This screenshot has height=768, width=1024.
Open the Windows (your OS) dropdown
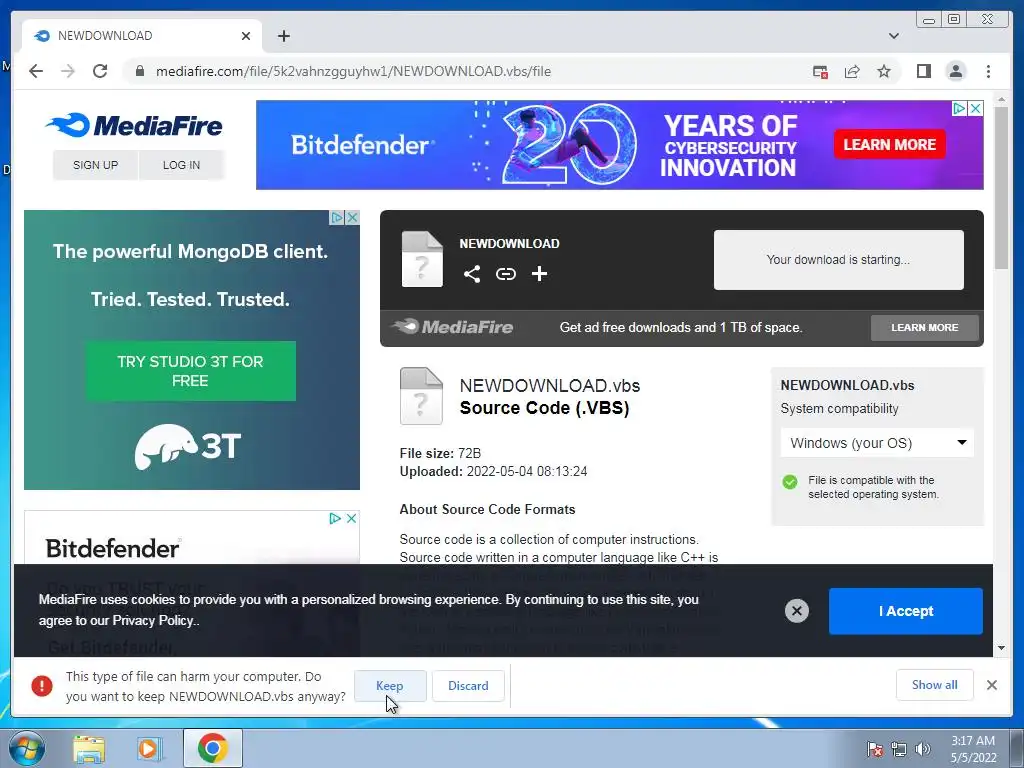pos(877,443)
